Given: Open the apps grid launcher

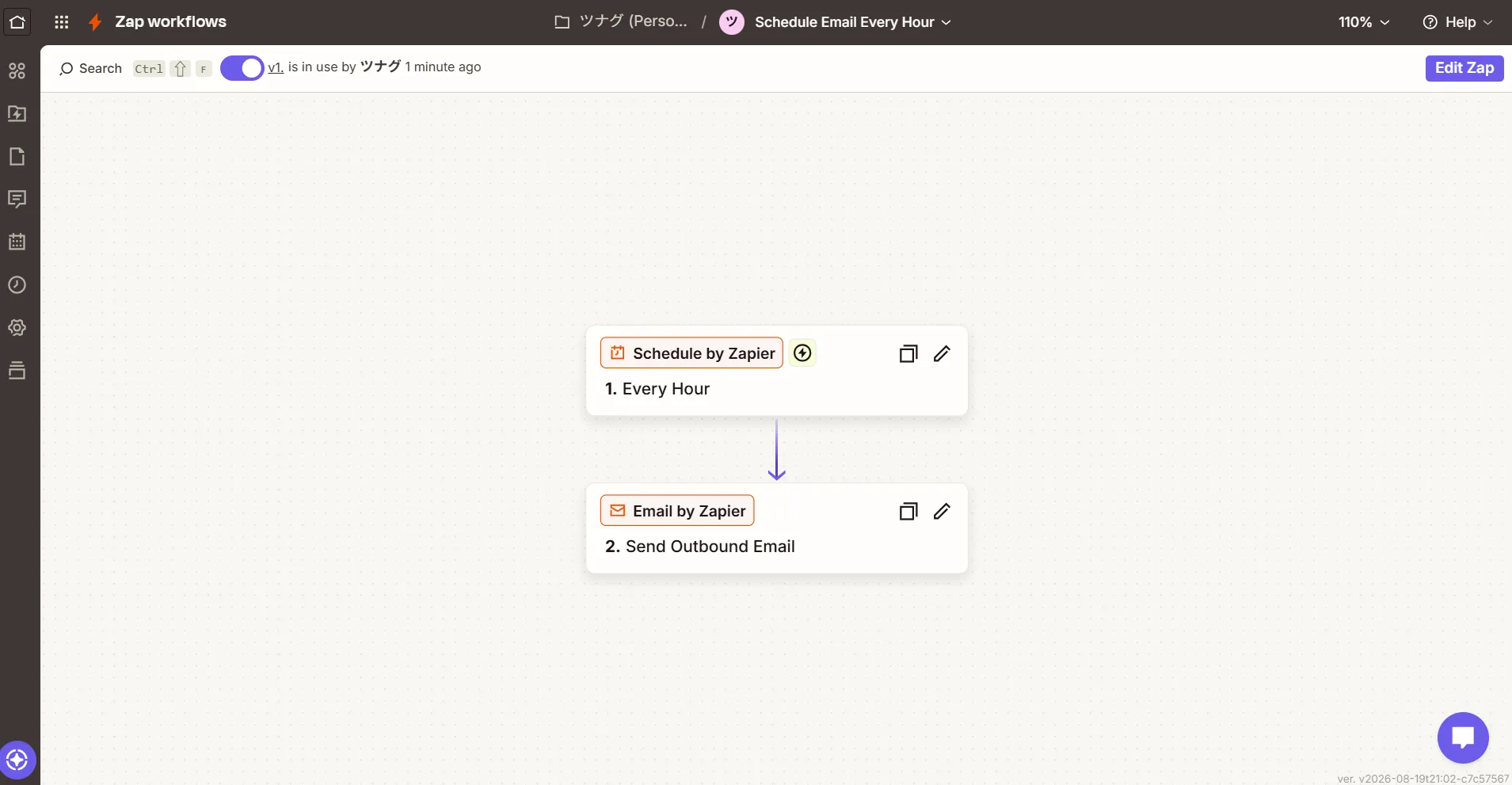Looking at the screenshot, I should pos(62,22).
